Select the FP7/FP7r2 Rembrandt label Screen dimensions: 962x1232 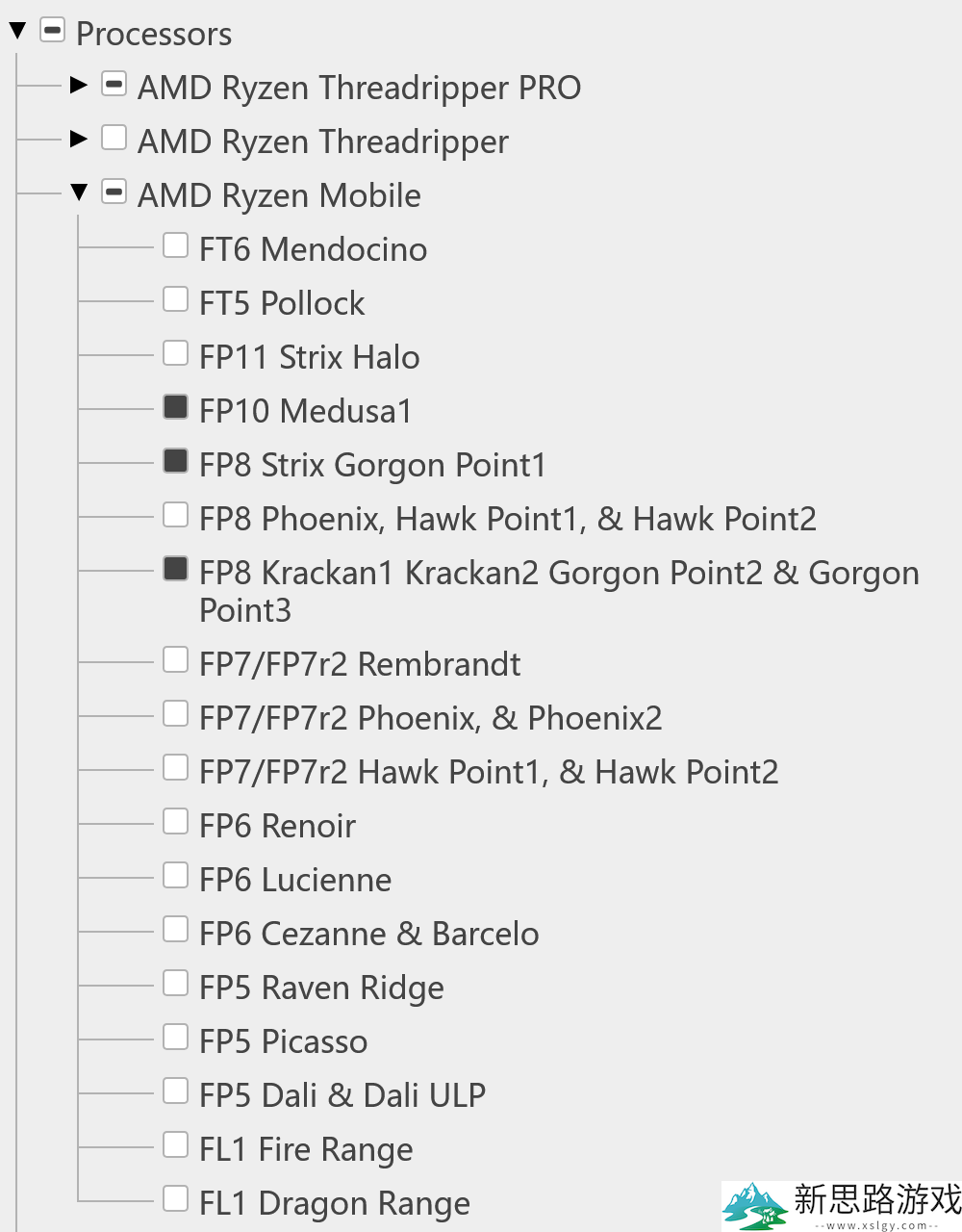pos(360,664)
